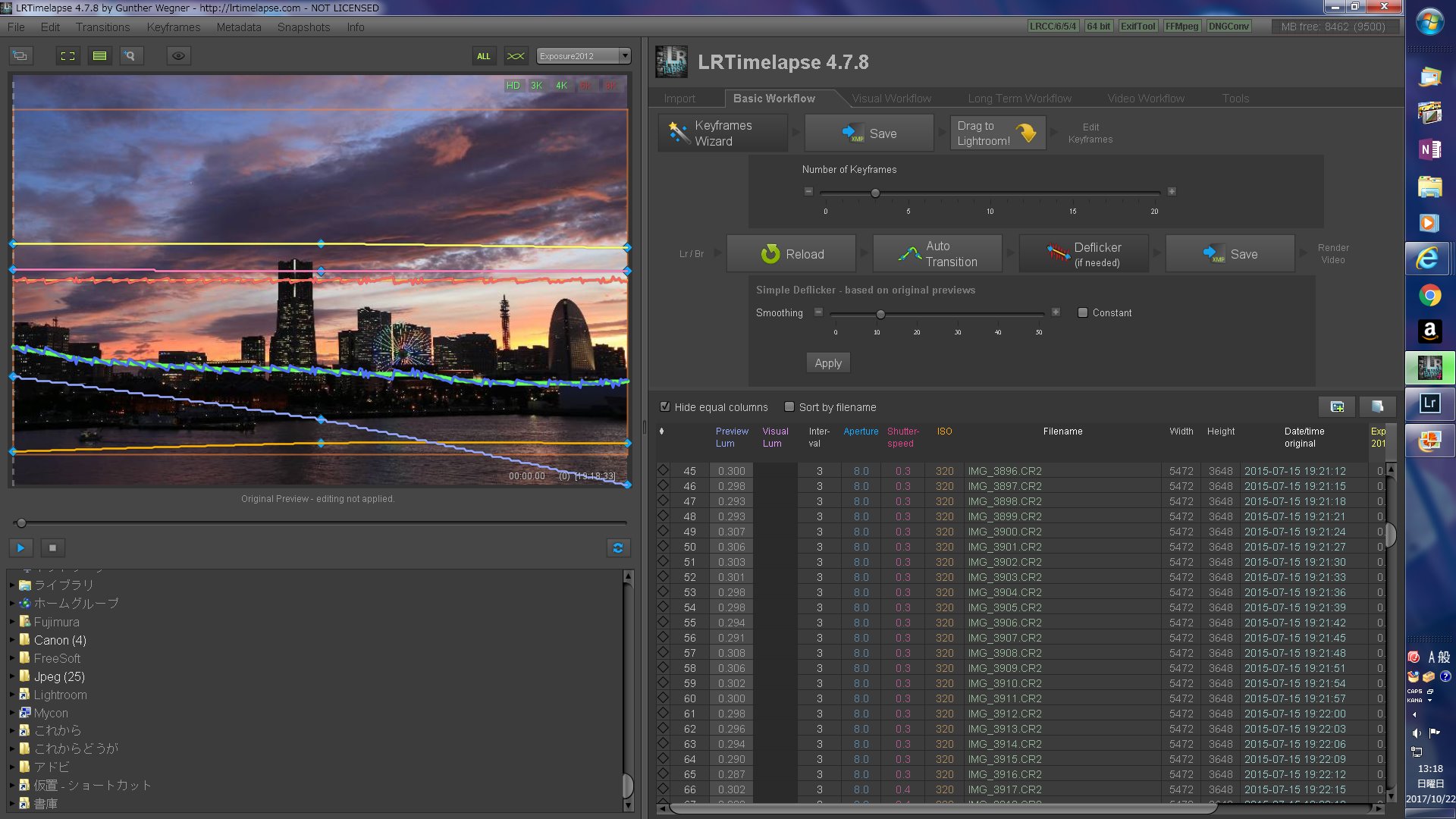
Task: Click keyframe diamond for row 45
Action: [664, 471]
